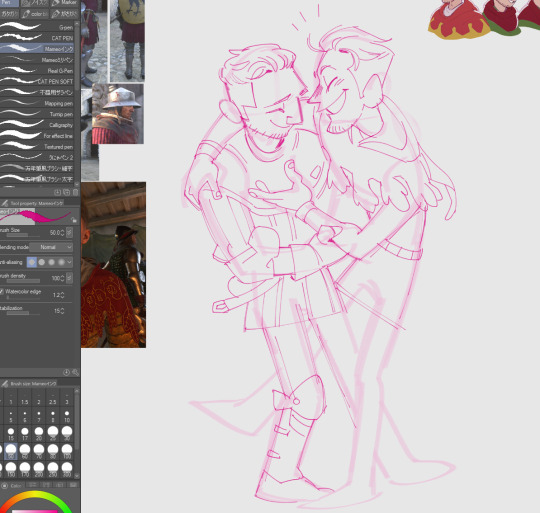The width and height of the screenshot is (540, 513).
Task: Click the Brush density value stepper arrows
Action: click(62, 278)
